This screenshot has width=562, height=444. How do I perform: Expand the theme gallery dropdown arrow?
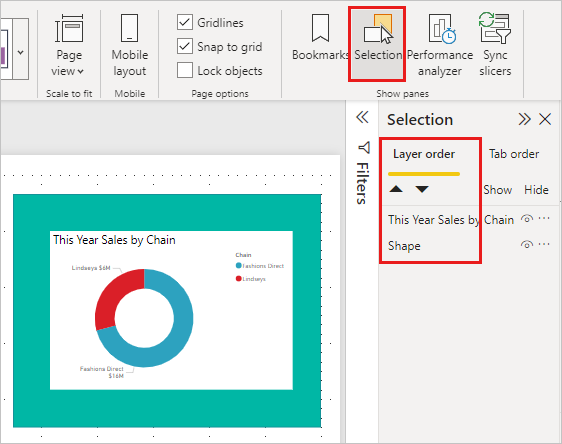(x=21, y=53)
